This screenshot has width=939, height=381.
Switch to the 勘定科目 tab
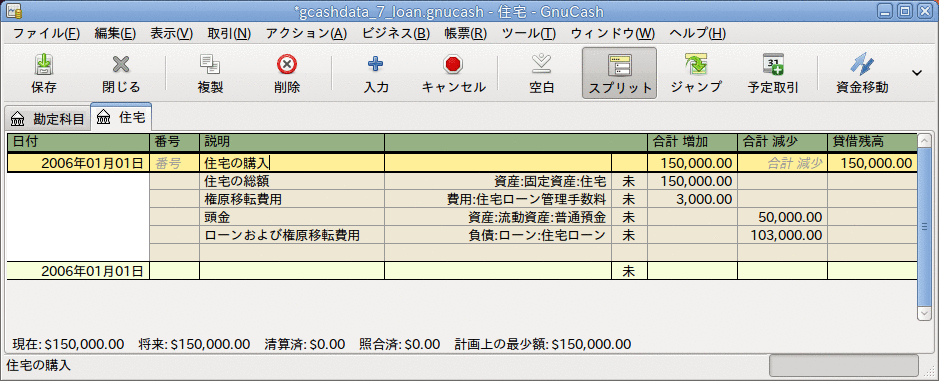click(x=48, y=119)
